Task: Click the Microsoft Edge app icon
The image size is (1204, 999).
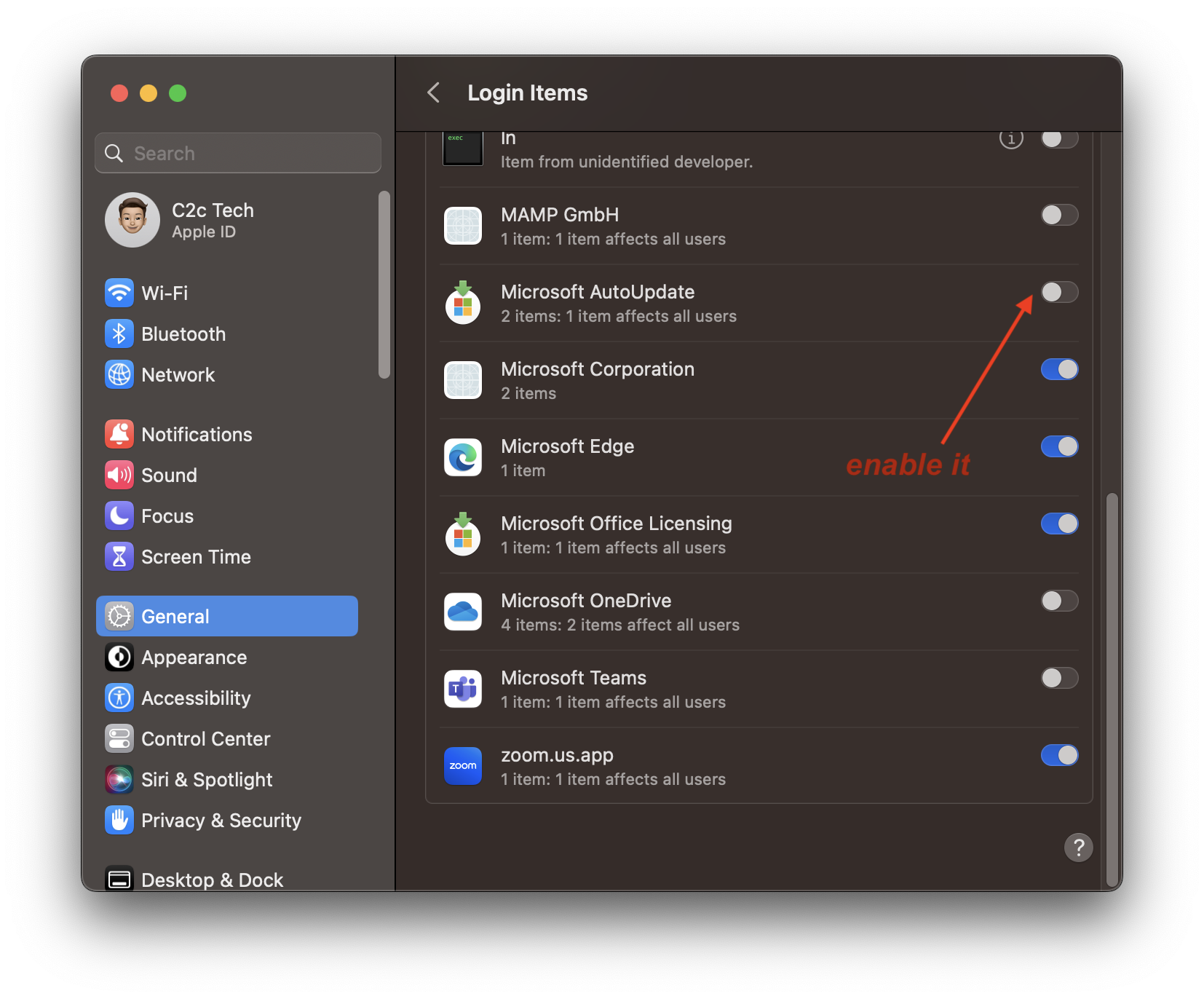Action: point(463,457)
